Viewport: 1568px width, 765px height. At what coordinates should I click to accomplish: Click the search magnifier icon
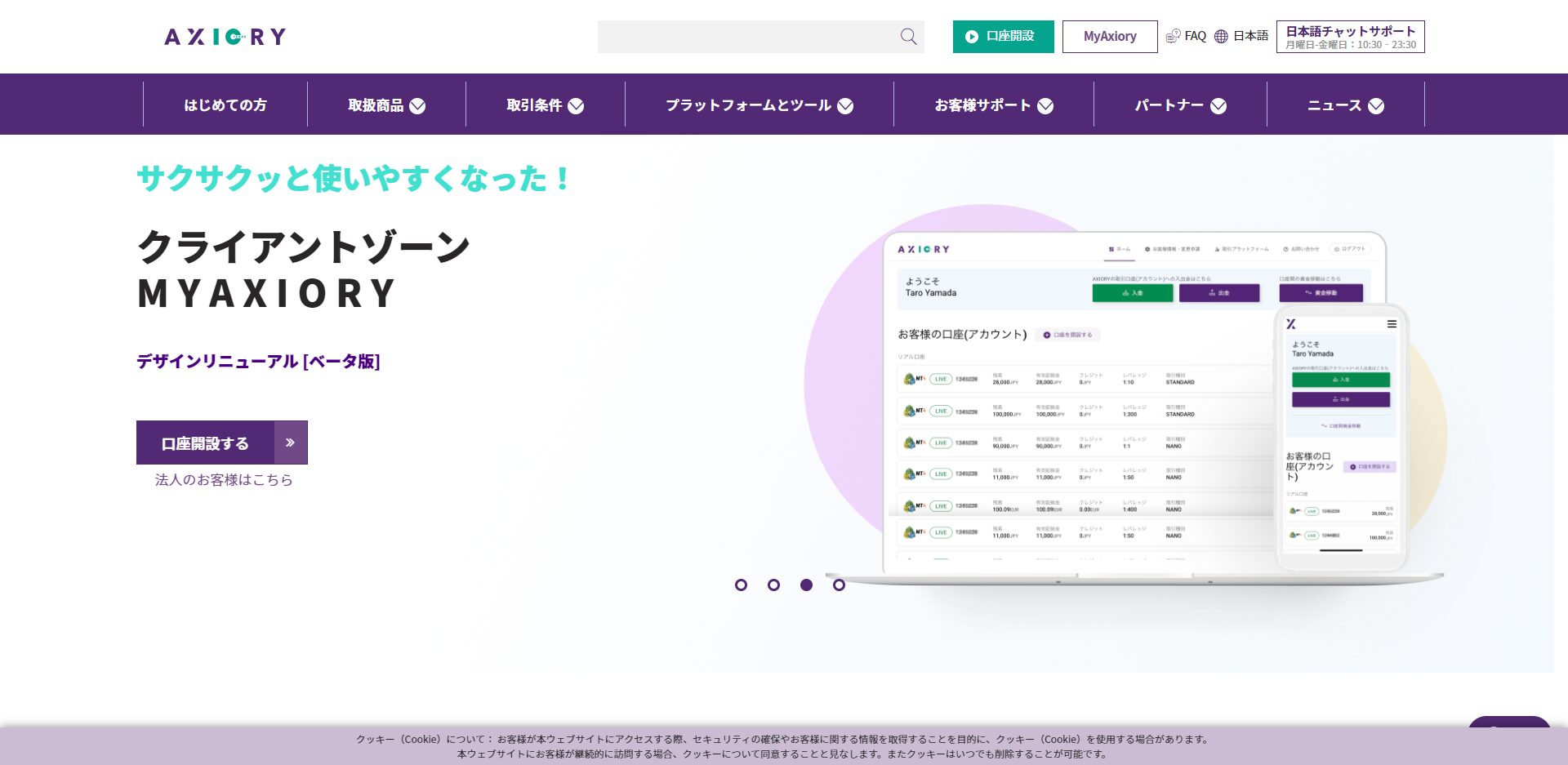pyautogui.click(x=908, y=37)
